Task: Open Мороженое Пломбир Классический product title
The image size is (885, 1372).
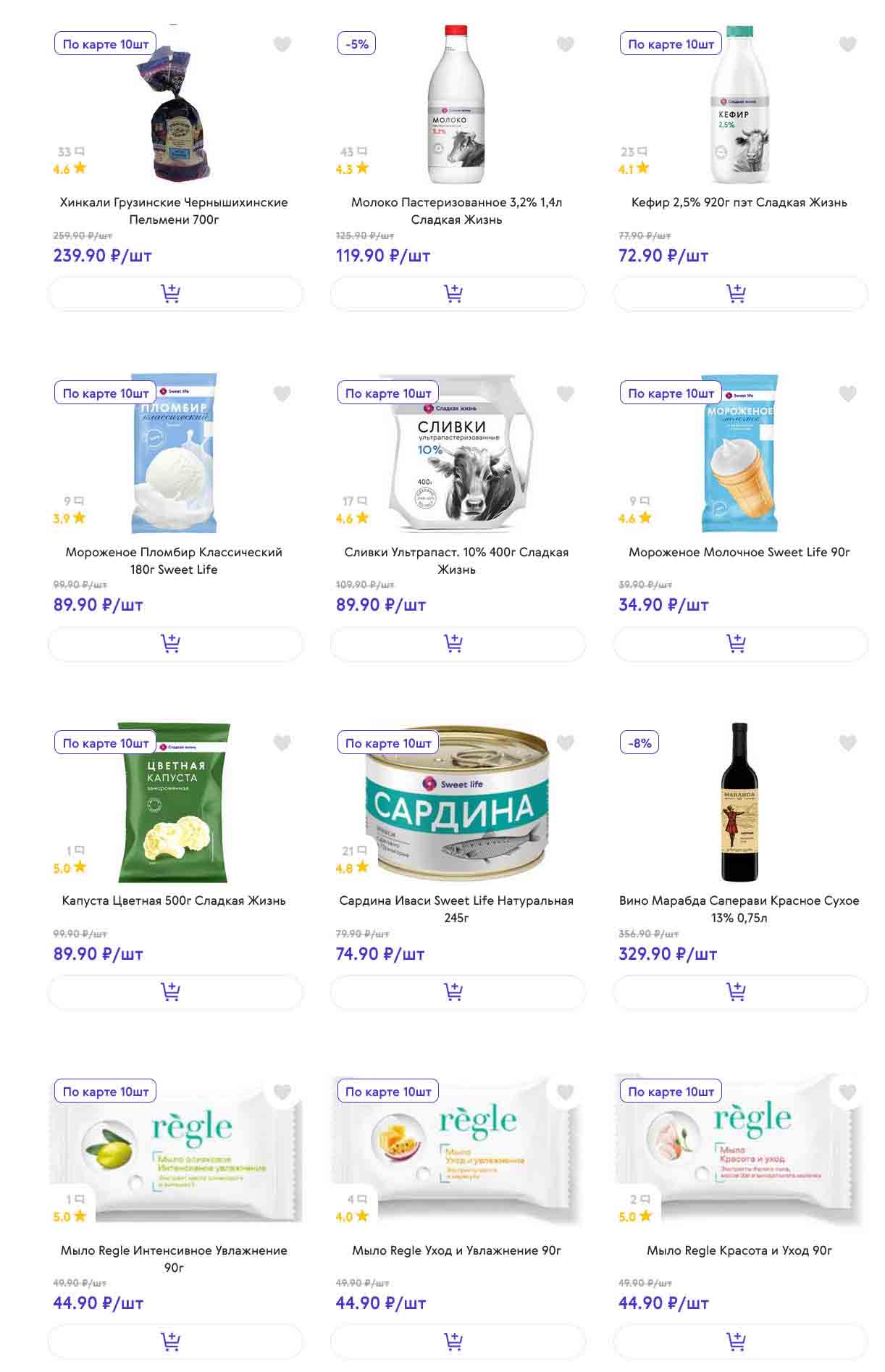Action: (174, 561)
